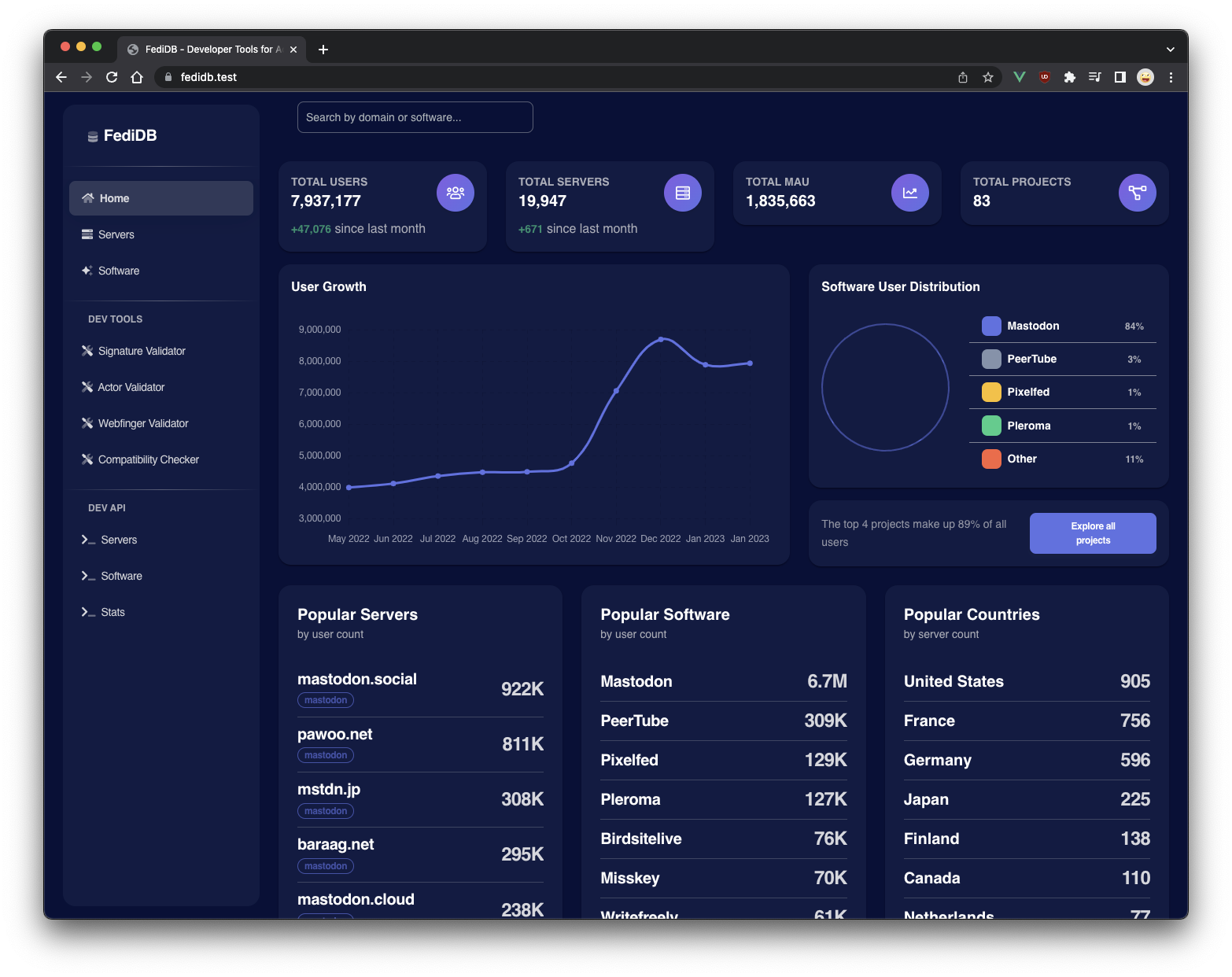Image resolution: width=1232 pixels, height=977 pixels.
Task: Click the browser home icon
Action: click(x=137, y=77)
